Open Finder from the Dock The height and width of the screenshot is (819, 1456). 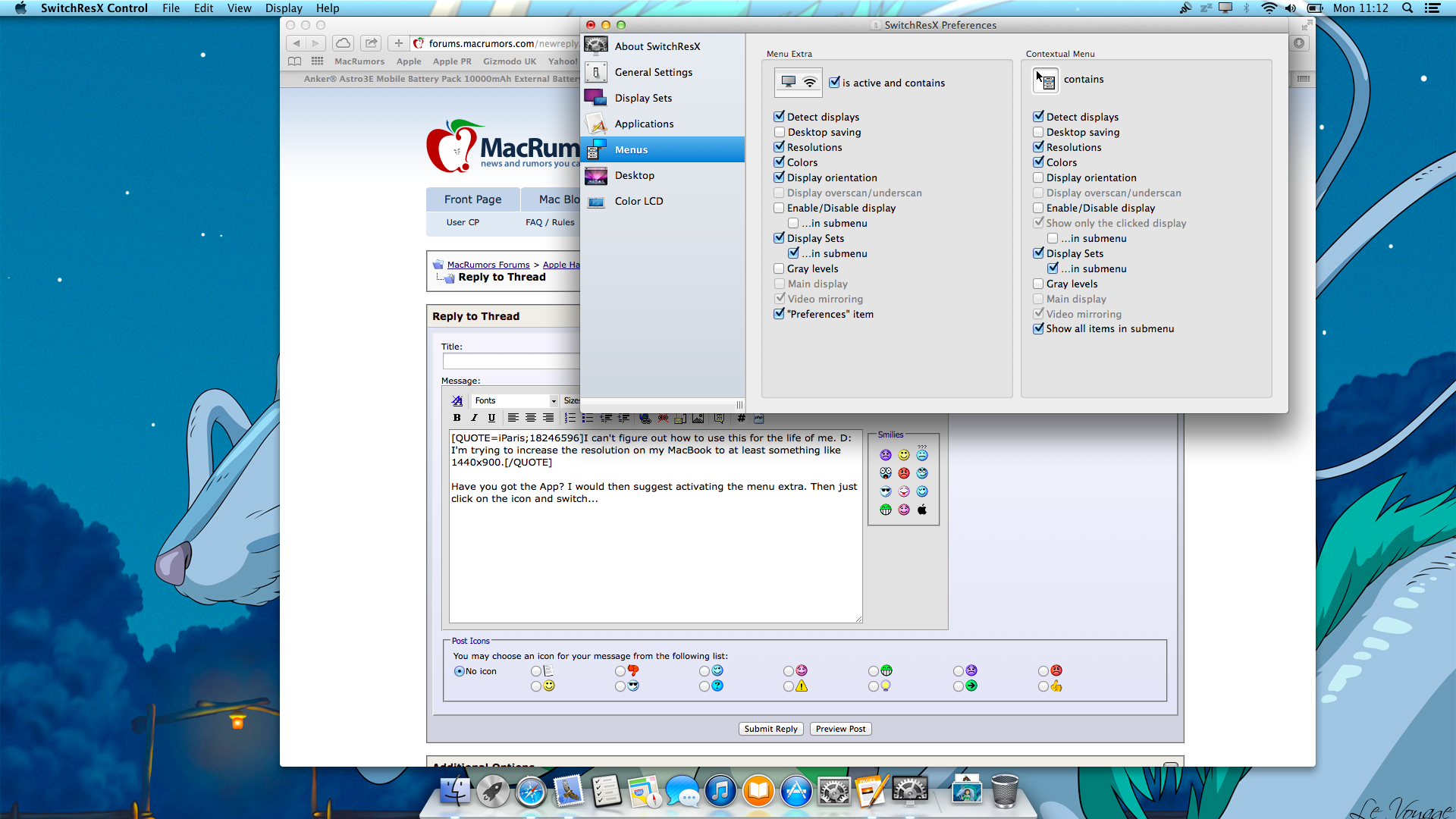pyautogui.click(x=455, y=792)
